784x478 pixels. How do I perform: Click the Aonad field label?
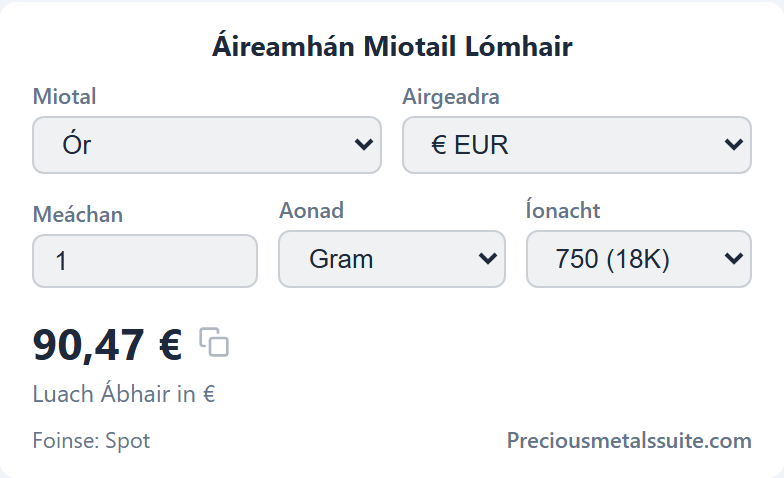312,210
